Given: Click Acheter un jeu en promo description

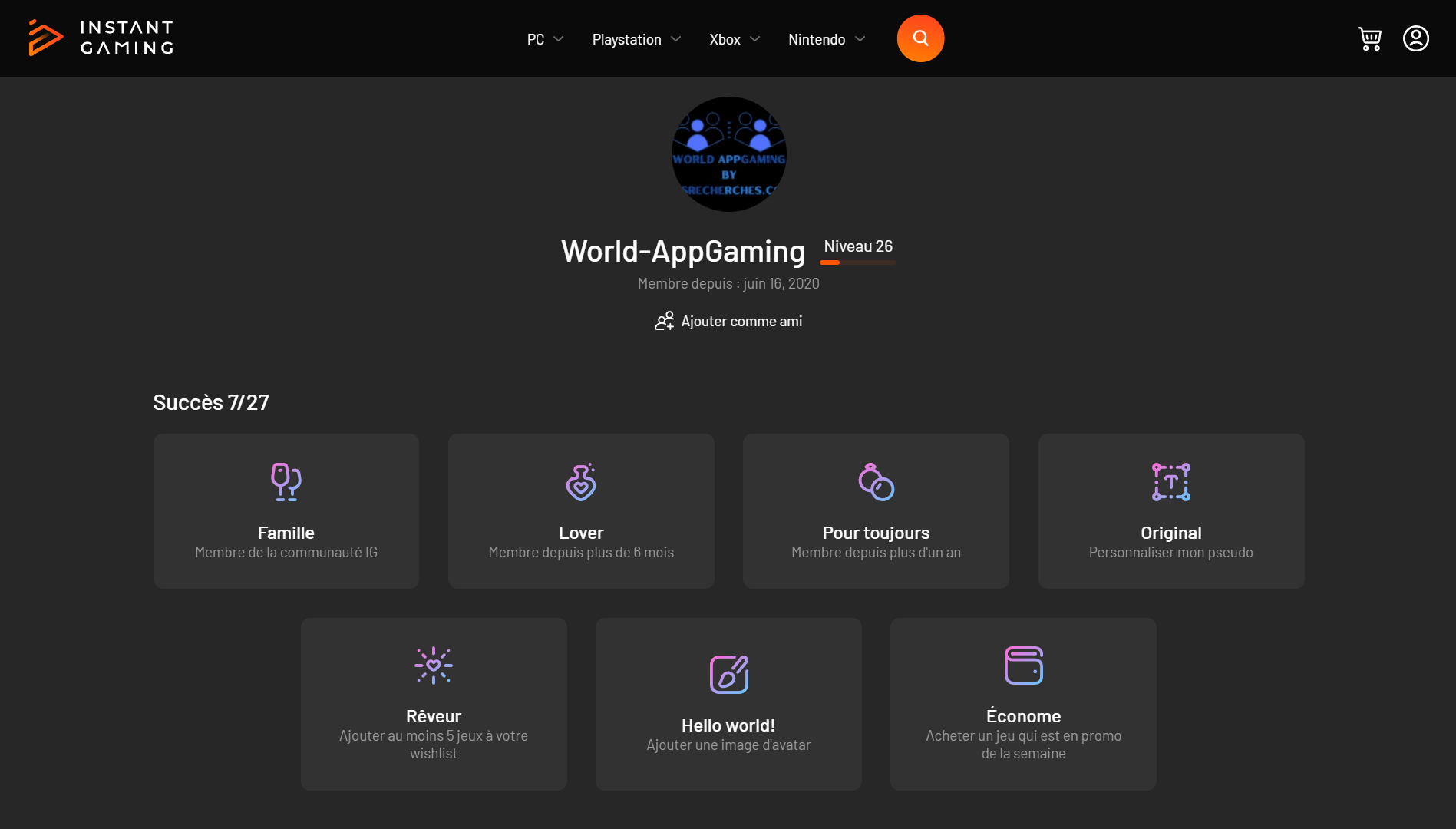Looking at the screenshot, I should 1024,745.
